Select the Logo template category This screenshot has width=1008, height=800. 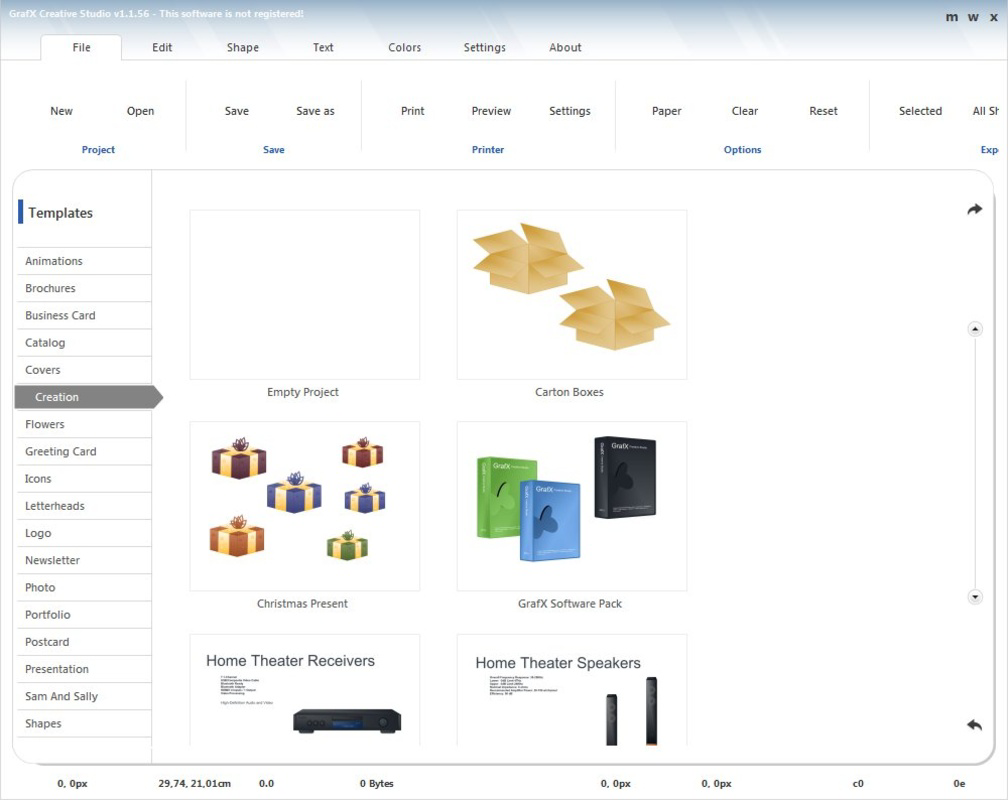click(84, 533)
